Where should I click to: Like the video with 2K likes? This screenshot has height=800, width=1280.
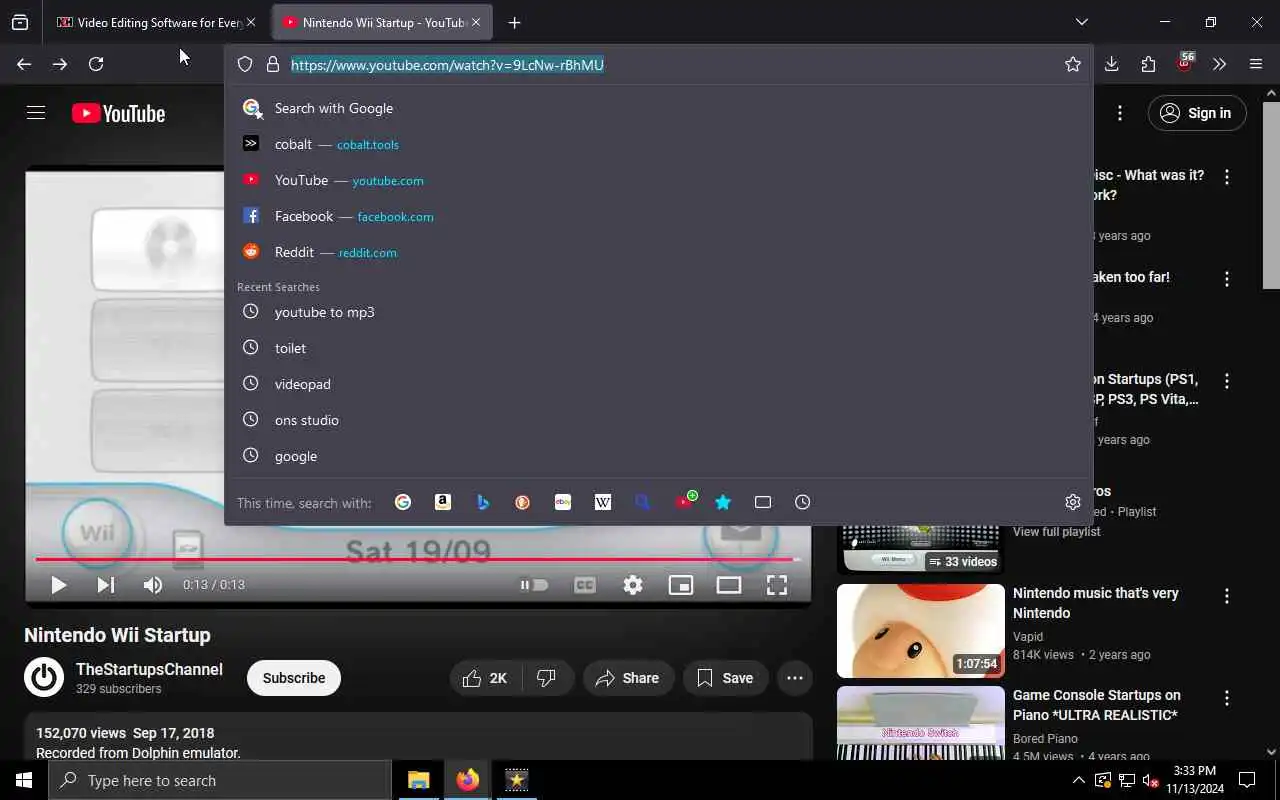coord(485,678)
